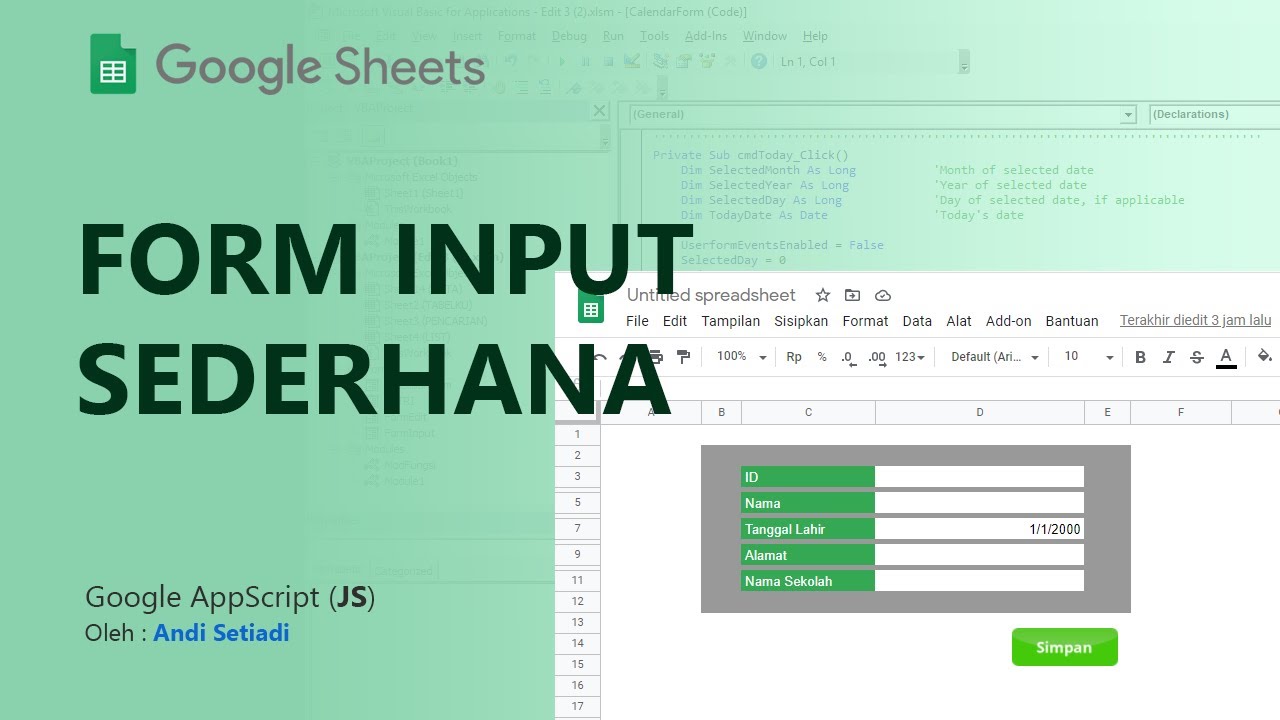Screen dimensions: 1280x720
Task: Open the zoom 100% dropdown
Action: [741, 357]
